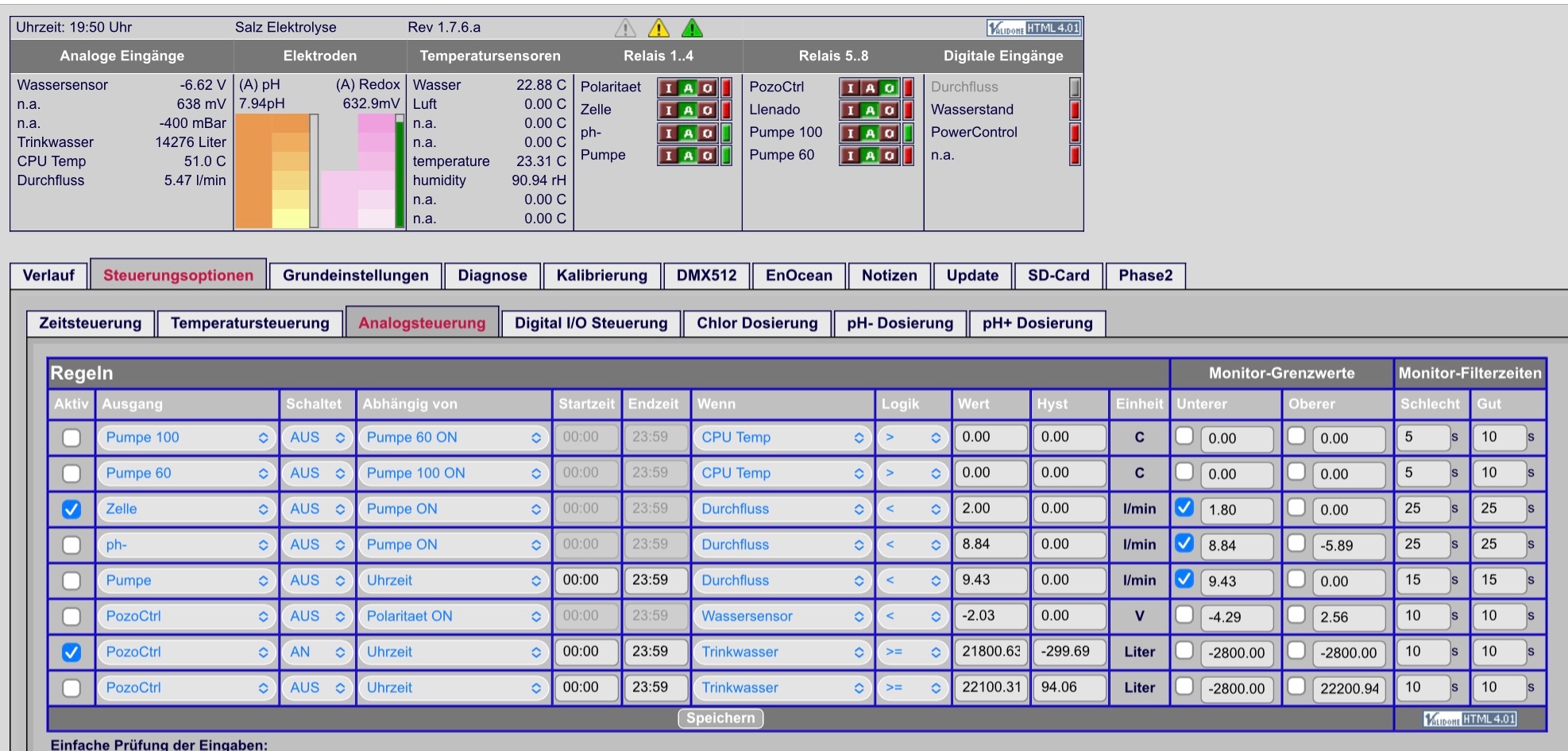Open the Chlor Dosierung sub-tab
Screen dimensions: 1568x751
point(757,323)
